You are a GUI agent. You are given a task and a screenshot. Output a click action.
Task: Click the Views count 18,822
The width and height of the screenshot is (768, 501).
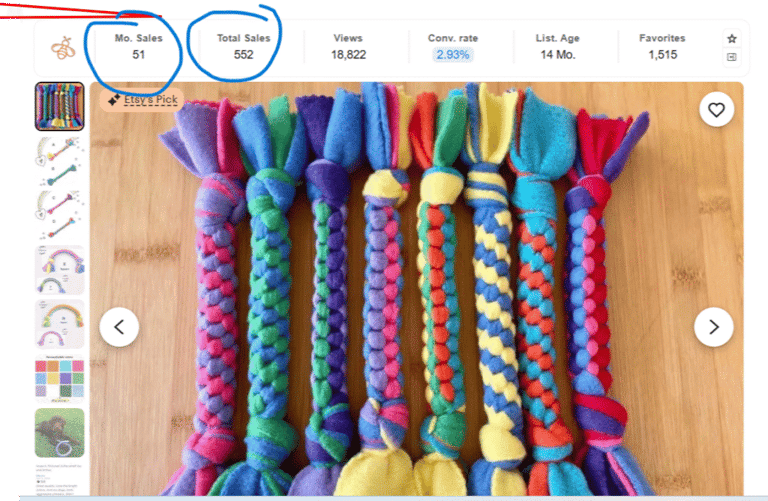point(348,55)
